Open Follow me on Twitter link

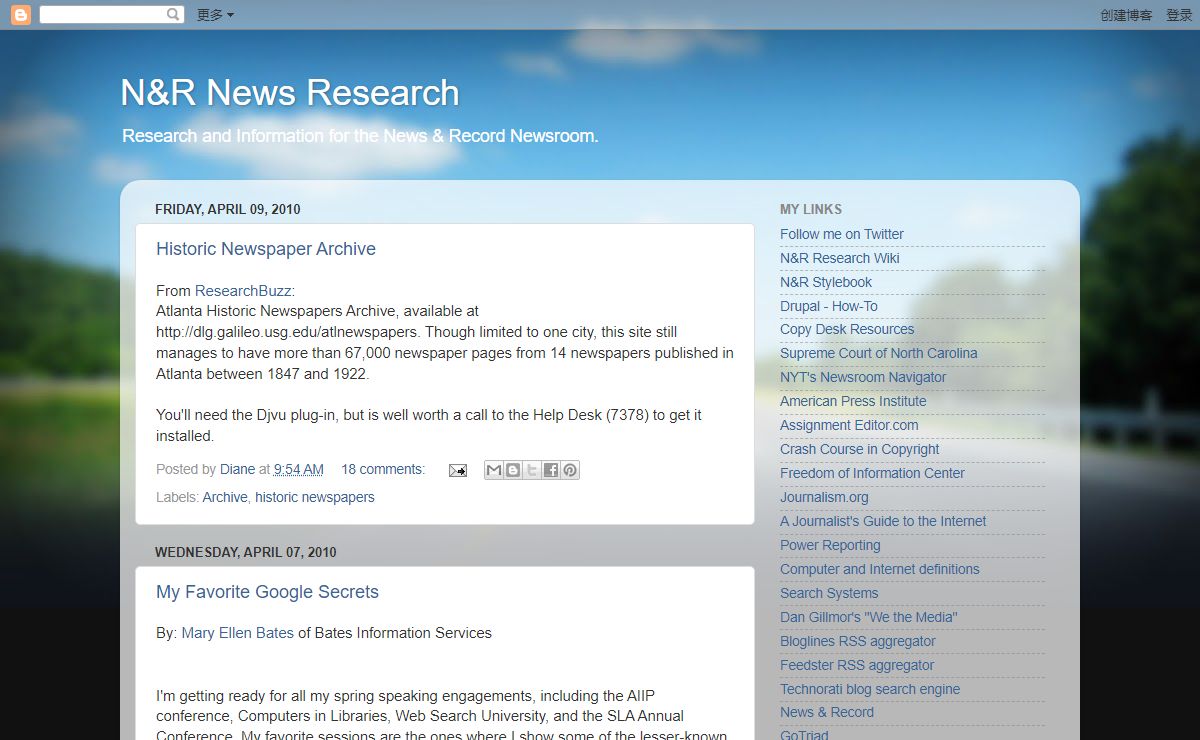(842, 234)
